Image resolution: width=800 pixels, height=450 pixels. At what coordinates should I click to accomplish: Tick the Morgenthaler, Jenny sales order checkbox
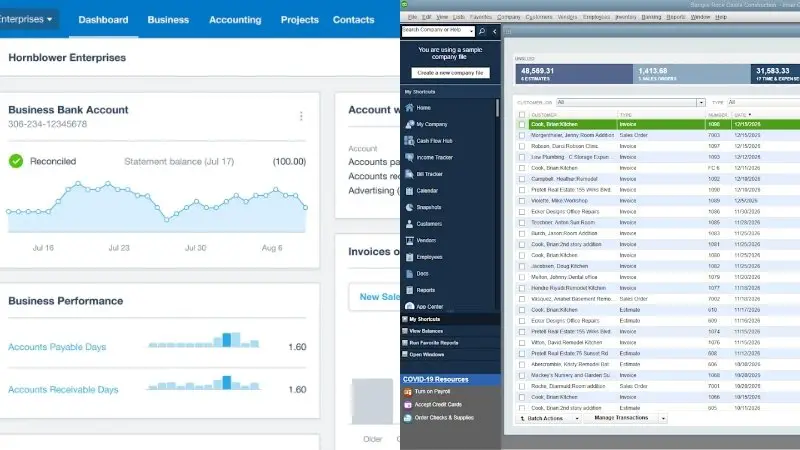click(x=522, y=135)
